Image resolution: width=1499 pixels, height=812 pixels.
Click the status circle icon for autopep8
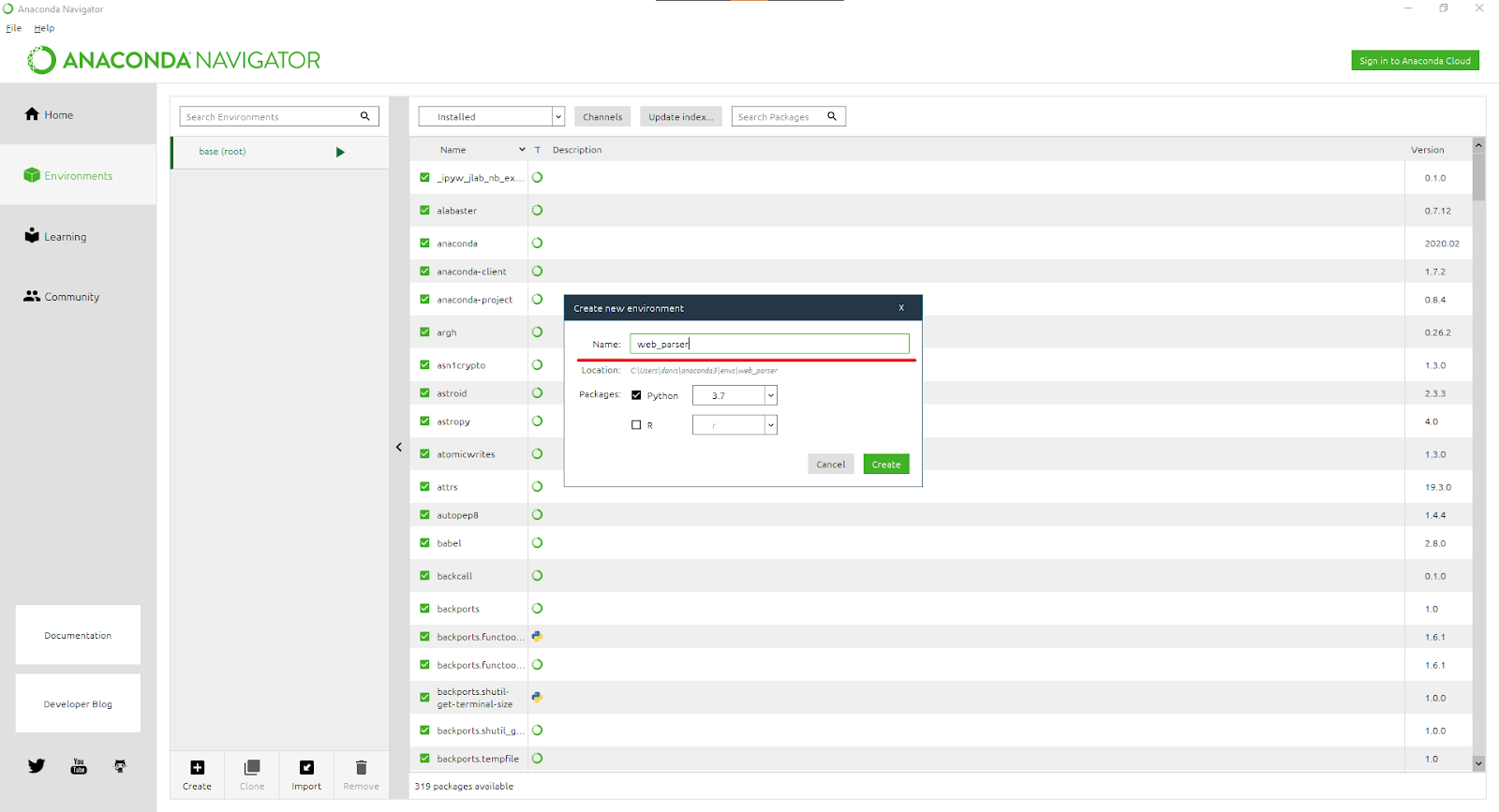537,514
